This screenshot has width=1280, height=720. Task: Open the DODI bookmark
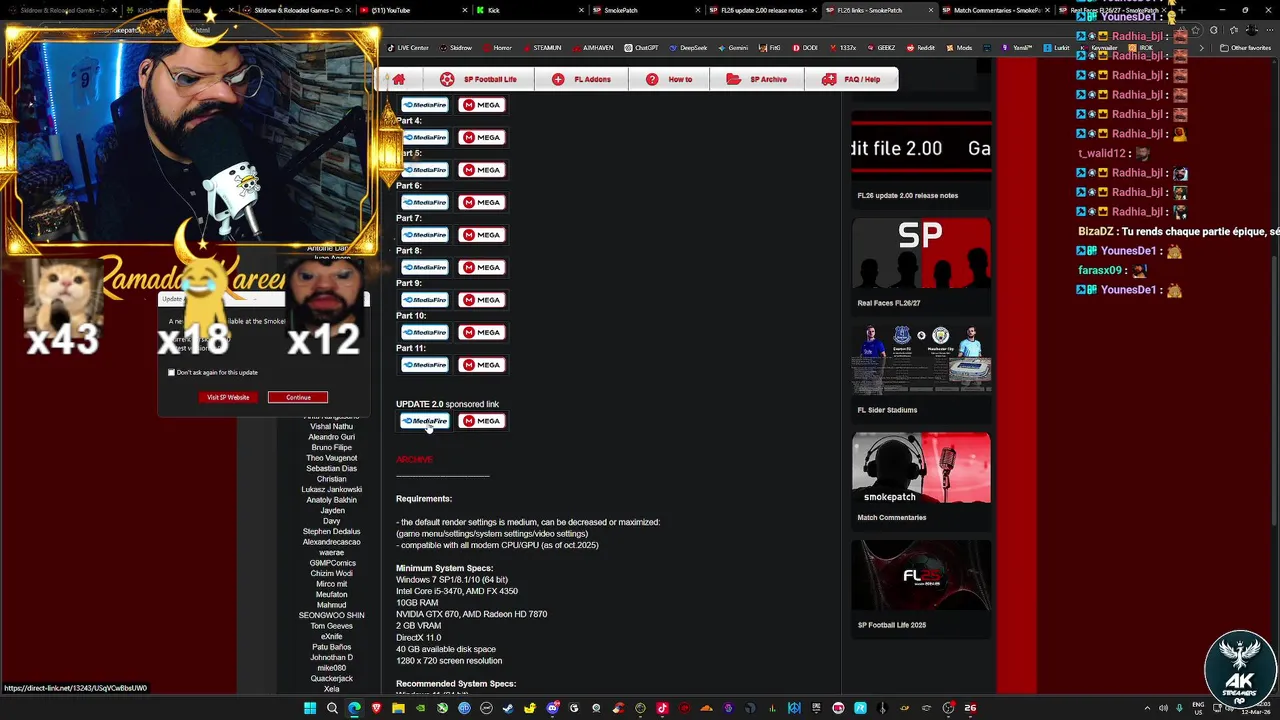tap(806, 47)
